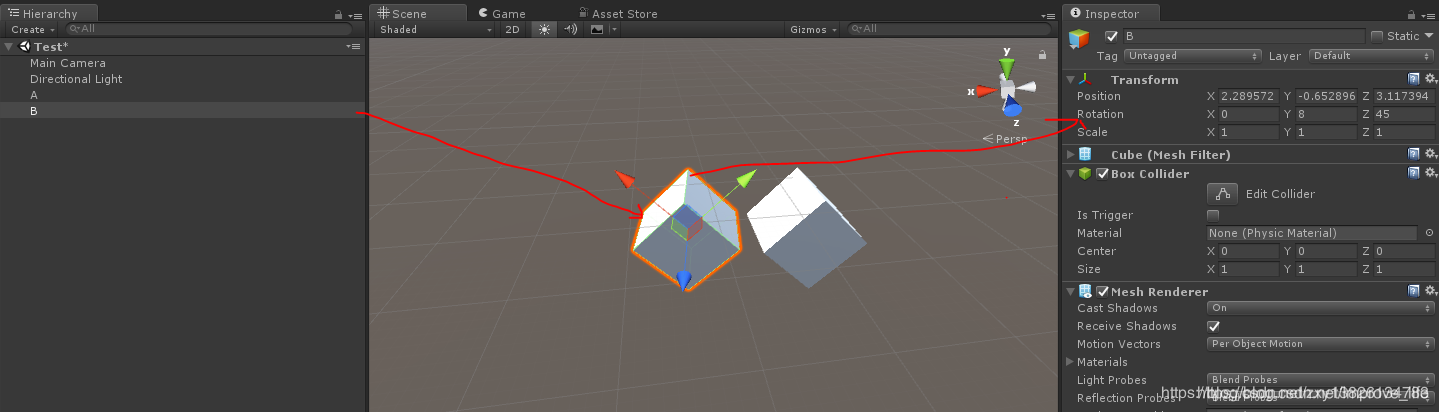
Task: Click Rotation Z value 45
Action: pyautogui.click(x=1405, y=114)
